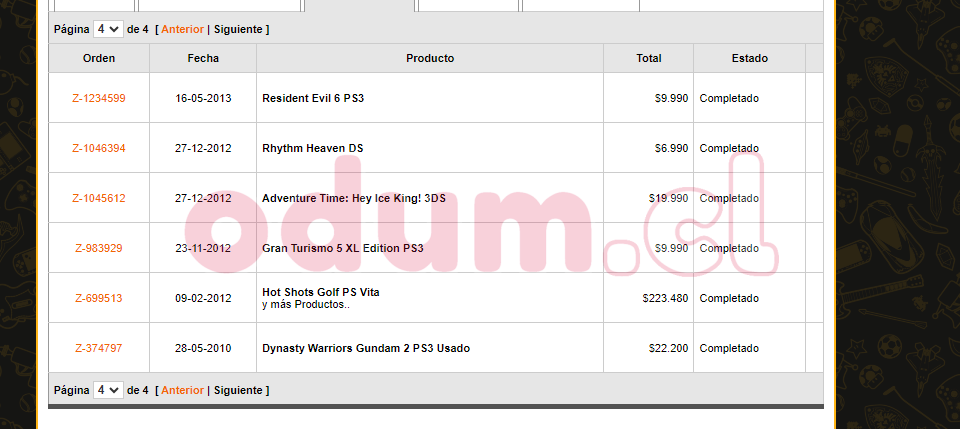Open order Z-1234599 link
The image size is (960, 429).
(99, 98)
